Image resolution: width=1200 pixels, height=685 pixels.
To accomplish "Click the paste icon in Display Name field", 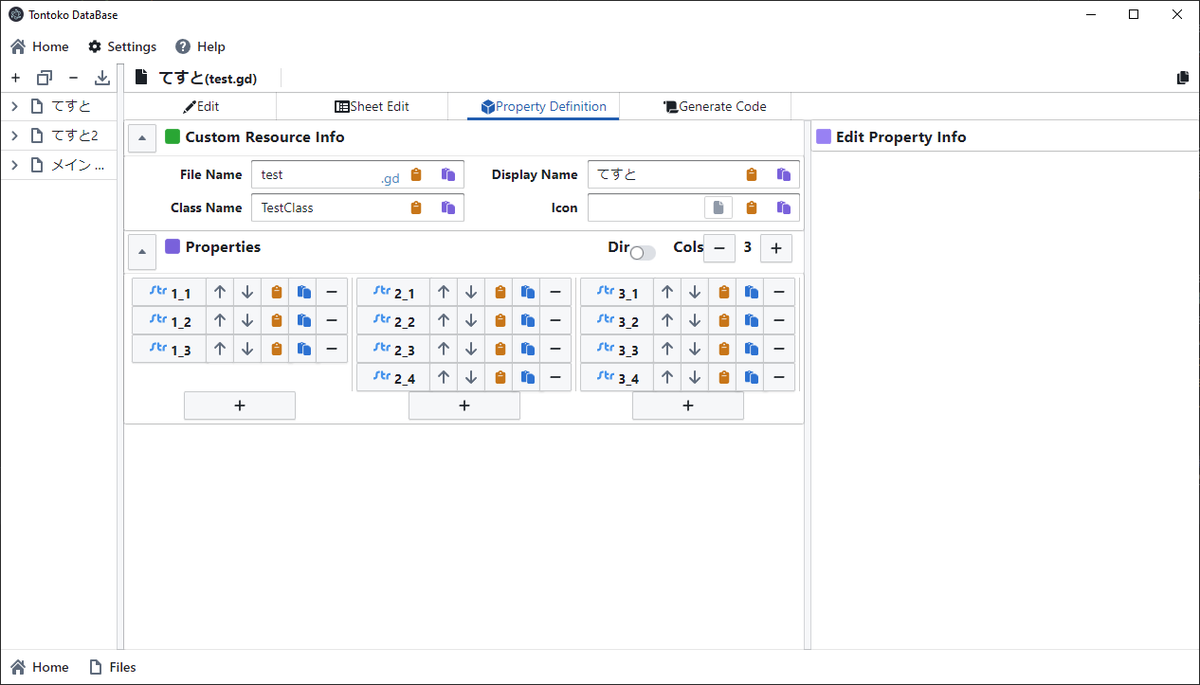I will [x=752, y=174].
